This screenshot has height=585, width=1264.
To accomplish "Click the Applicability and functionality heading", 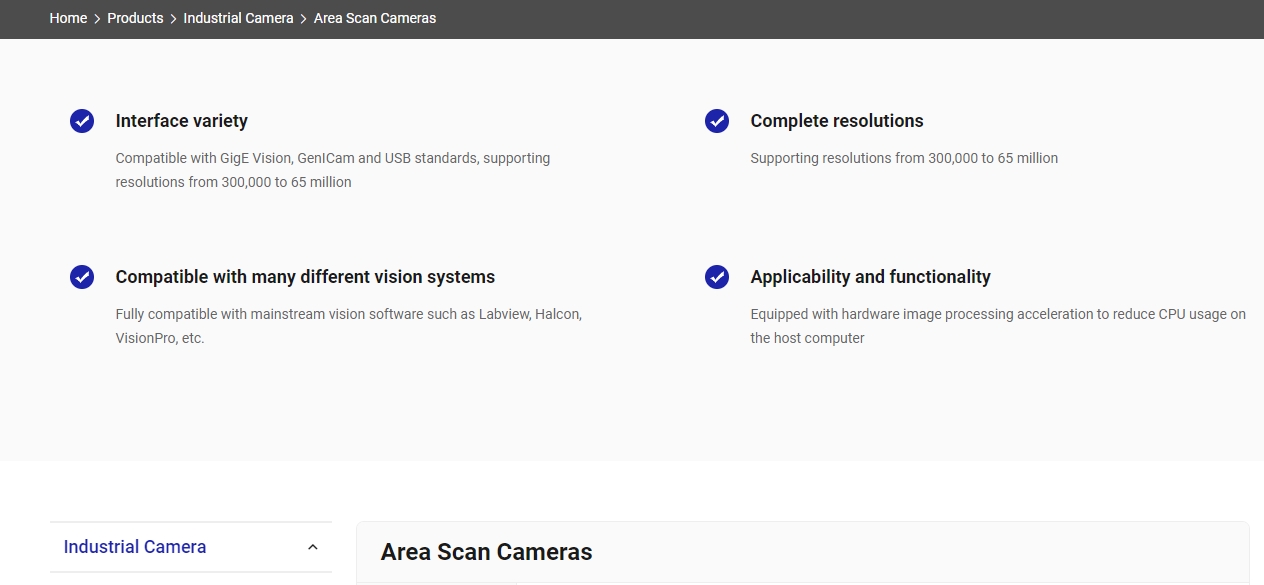I will coord(870,277).
